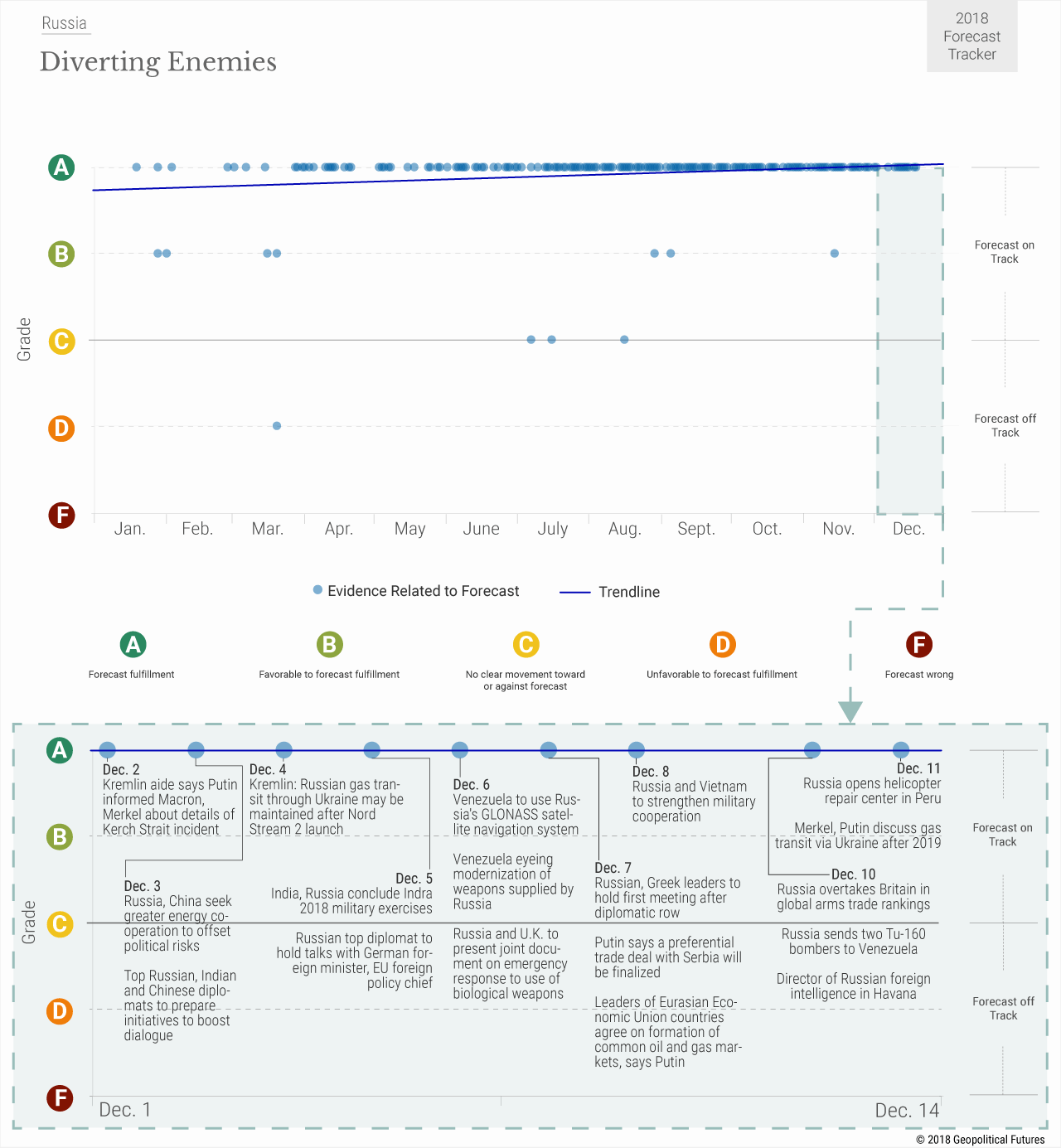The height and width of the screenshot is (1148, 1061).
Task: Select the Dec. 11 timeline marker dot
Action: pyautogui.click(x=901, y=750)
